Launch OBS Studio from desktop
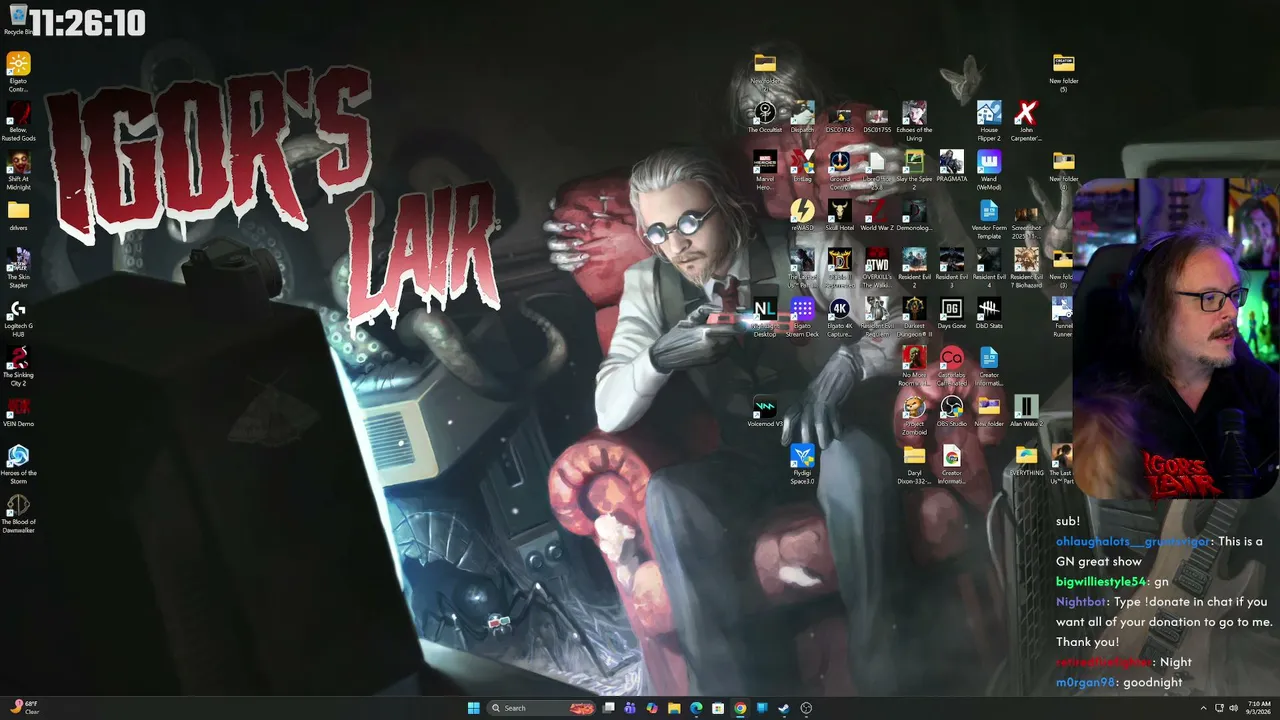1280x720 pixels. coord(951,411)
